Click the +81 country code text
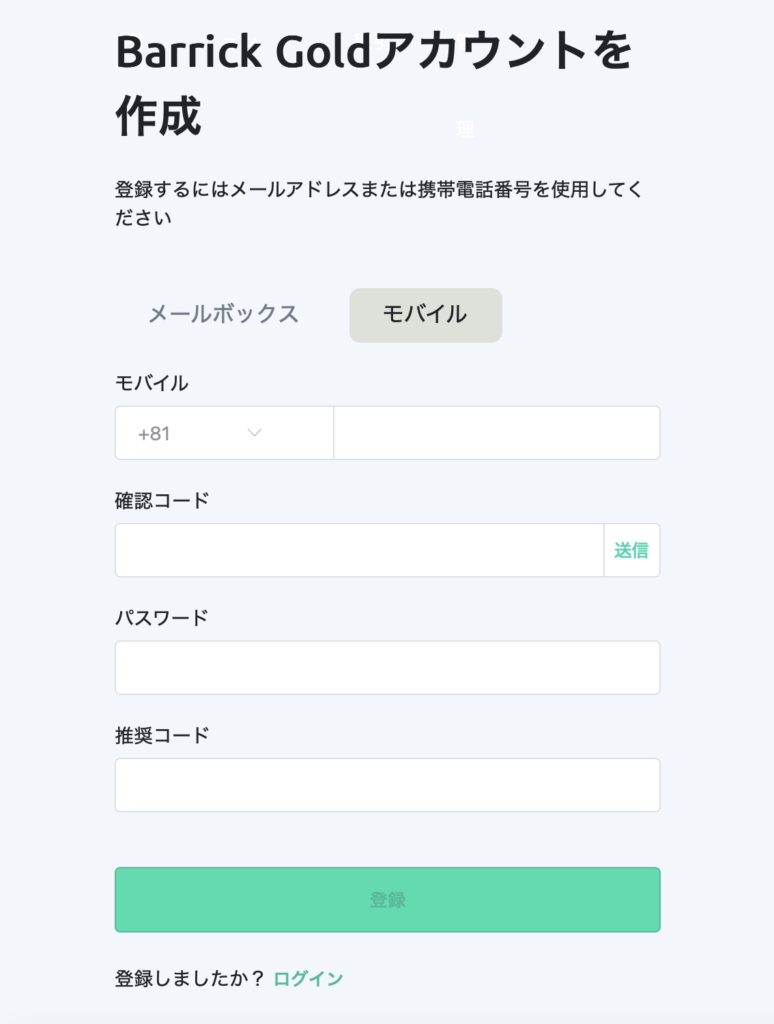The height and width of the screenshot is (1024, 774). tap(154, 433)
